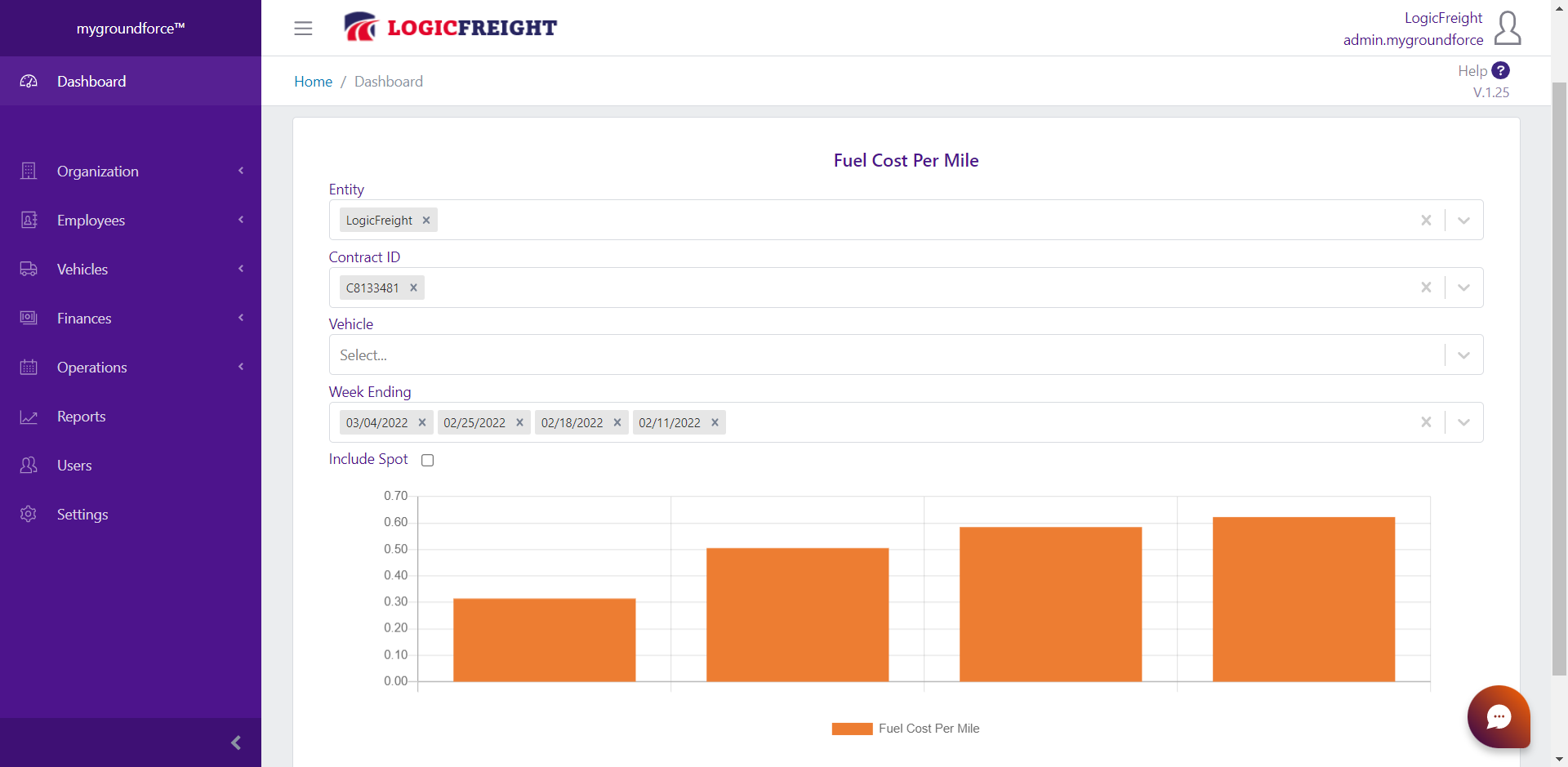This screenshot has height=767, width=1568.
Task: Click the admin.mygroundforce account name
Action: click(1413, 40)
